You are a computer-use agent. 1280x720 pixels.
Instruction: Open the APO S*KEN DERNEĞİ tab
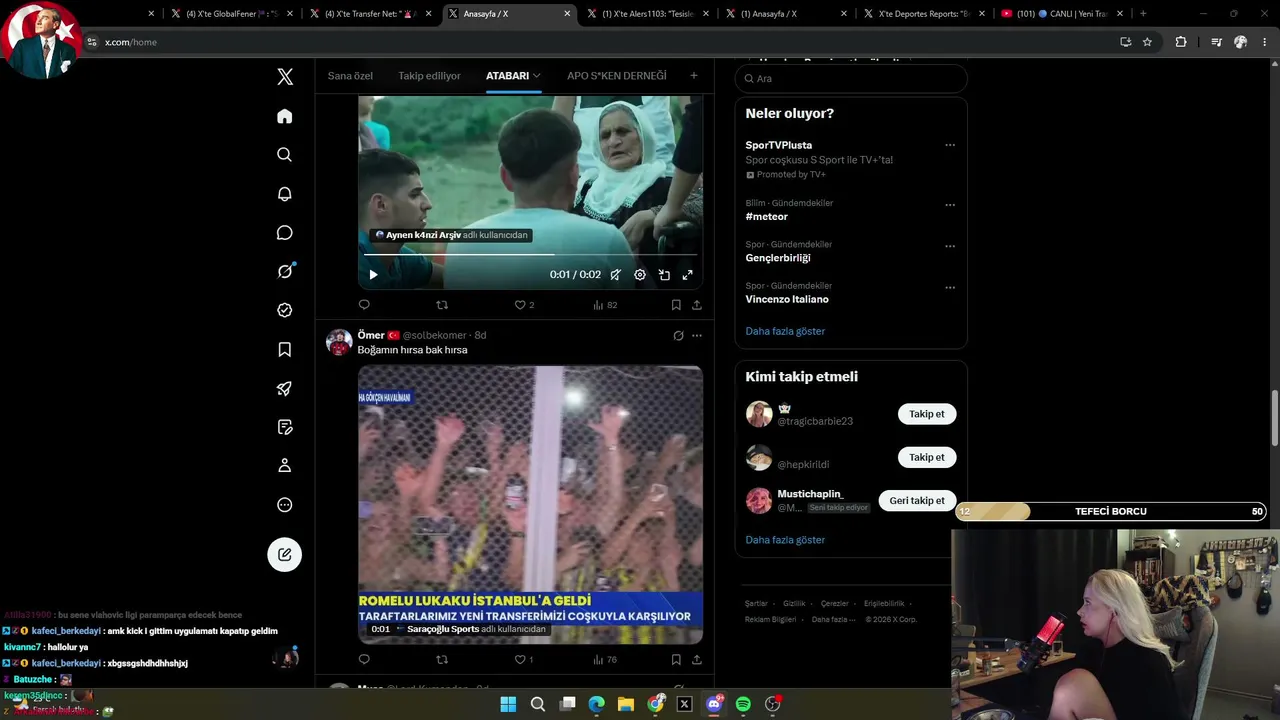[x=616, y=76]
